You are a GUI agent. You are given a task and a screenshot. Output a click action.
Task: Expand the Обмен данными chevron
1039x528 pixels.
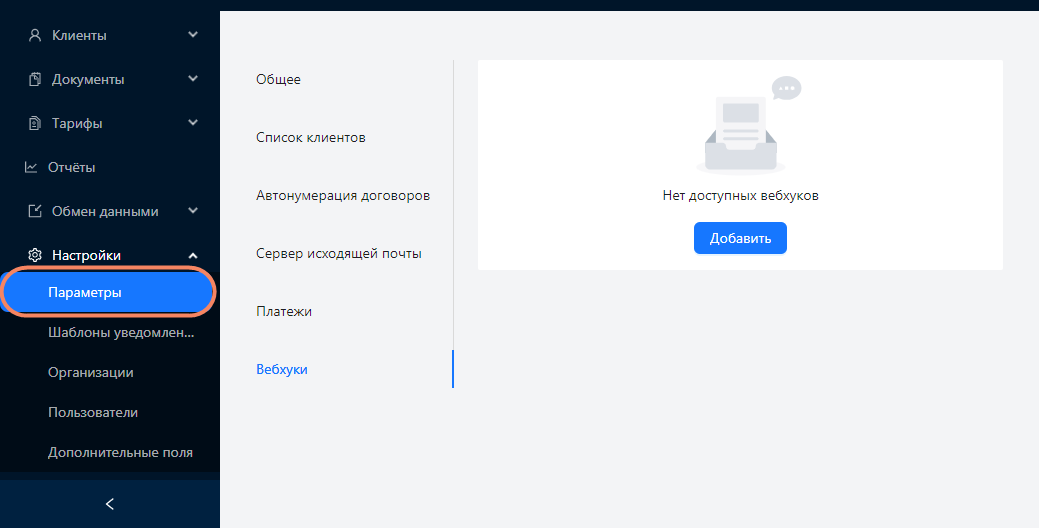click(x=193, y=211)
